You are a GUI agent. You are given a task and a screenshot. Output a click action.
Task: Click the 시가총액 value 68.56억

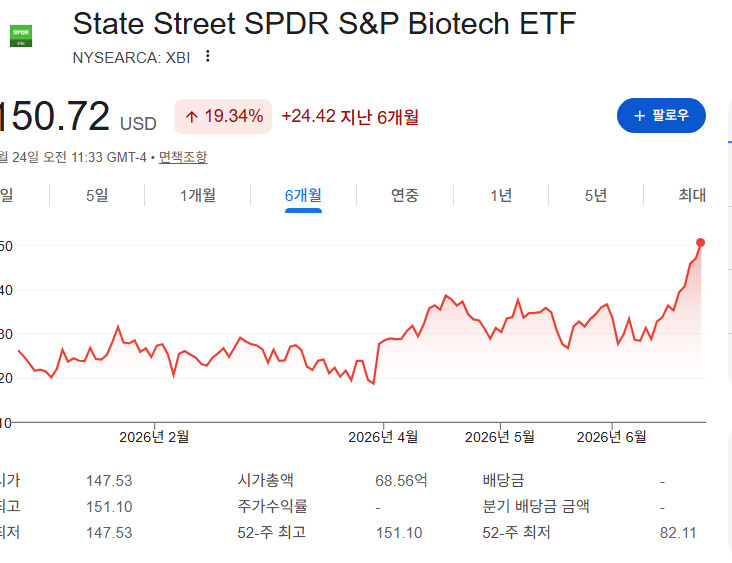click(x=401, y=480)
